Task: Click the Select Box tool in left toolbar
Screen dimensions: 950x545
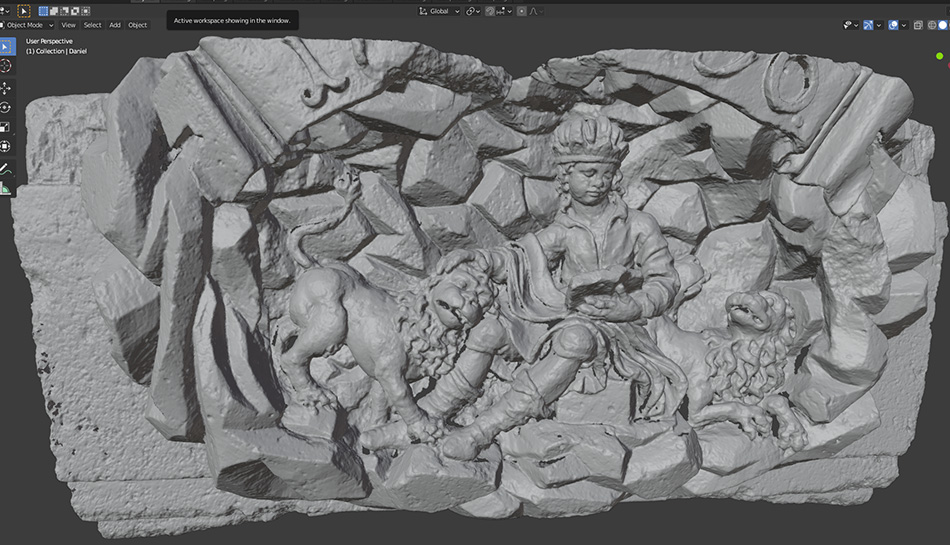Action: (6, 45)
